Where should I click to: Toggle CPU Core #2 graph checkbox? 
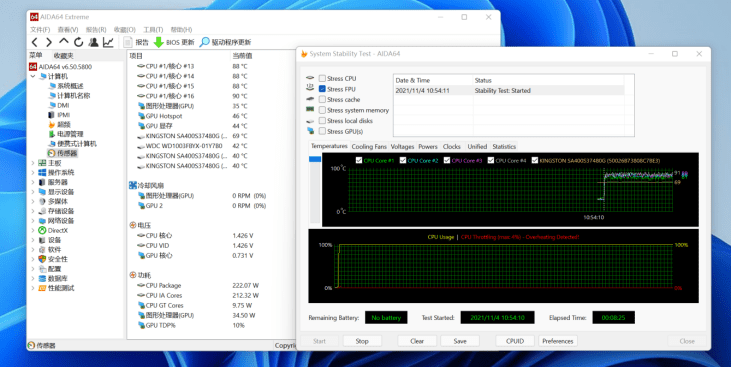coord(403,160)
